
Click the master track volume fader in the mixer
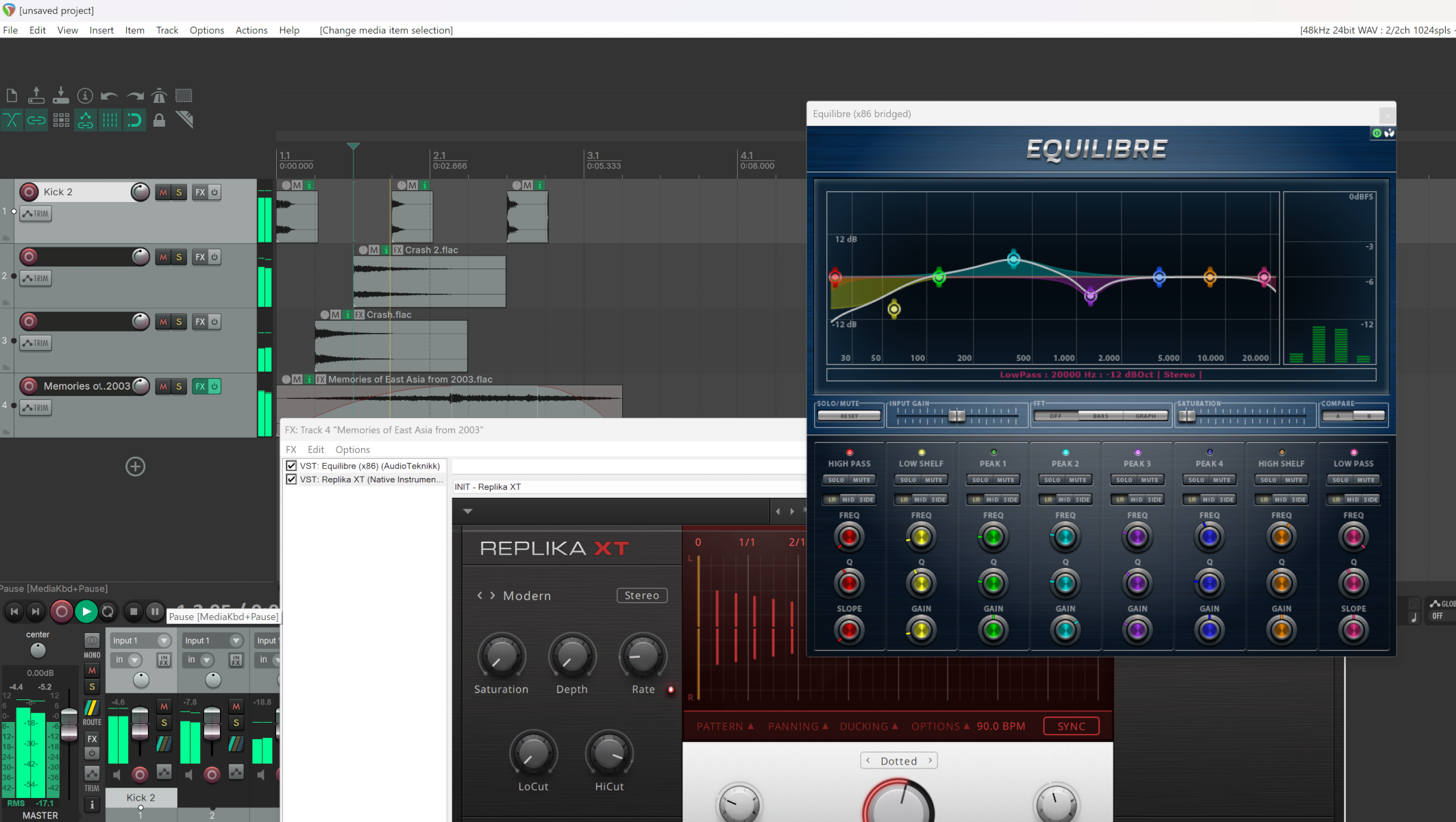click(x=69, y=725)
